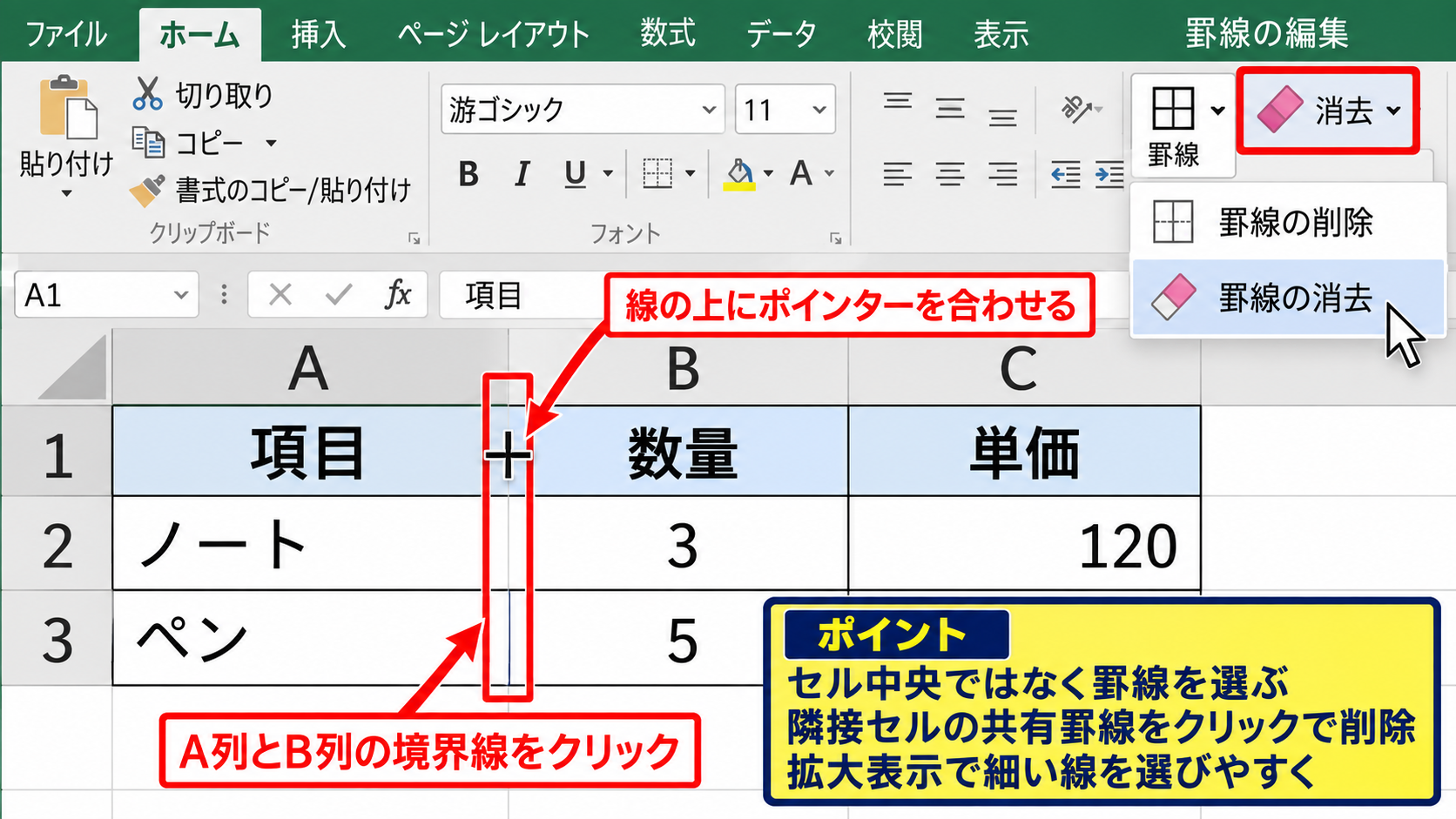Screen dimensions: 1456x819
Task: Click the formula bar showing 項目
Action: pos(784,295)
